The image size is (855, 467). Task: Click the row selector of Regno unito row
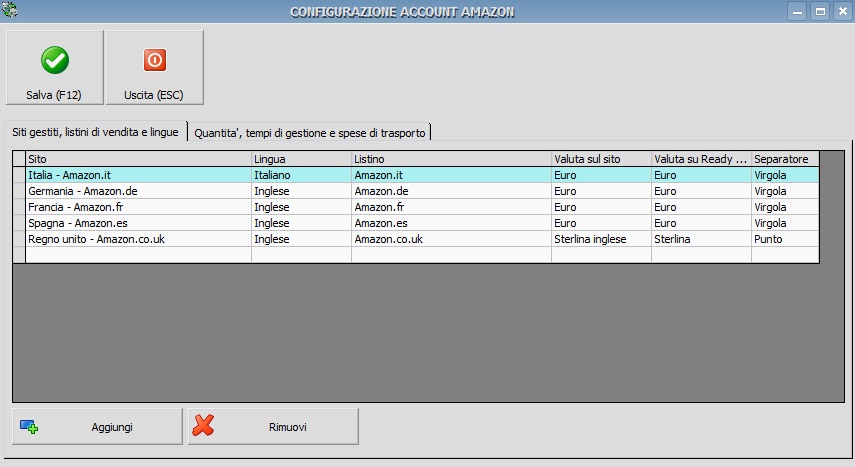[x=19, y=239]
